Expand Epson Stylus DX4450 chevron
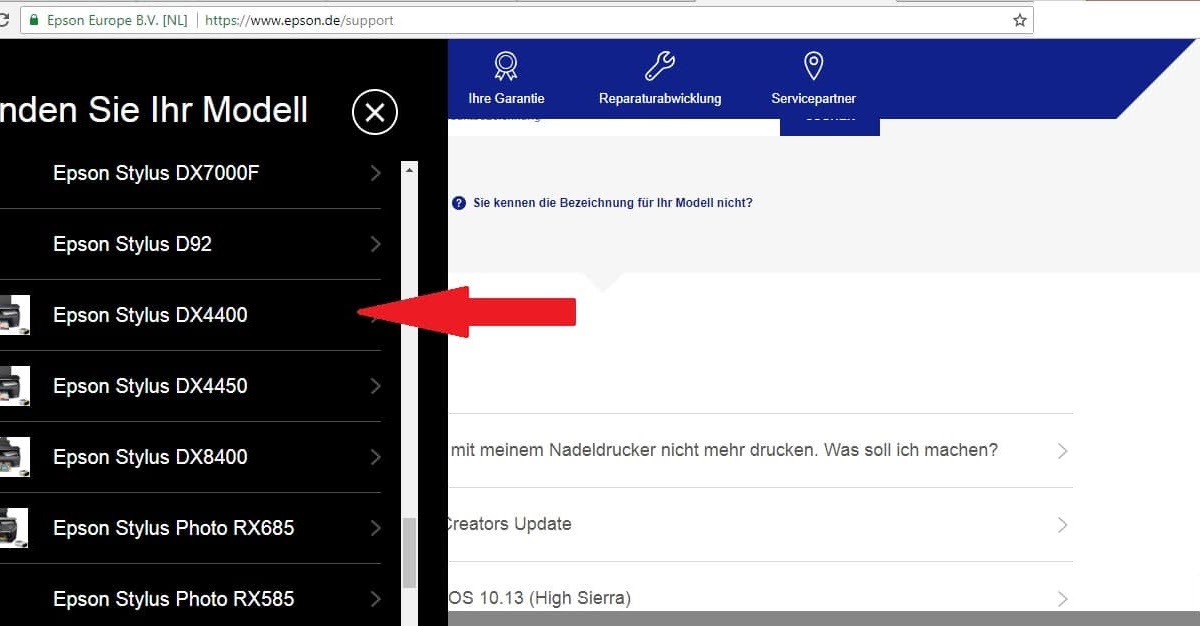Viewport: 1200px width, 626px height. (375, 386)
